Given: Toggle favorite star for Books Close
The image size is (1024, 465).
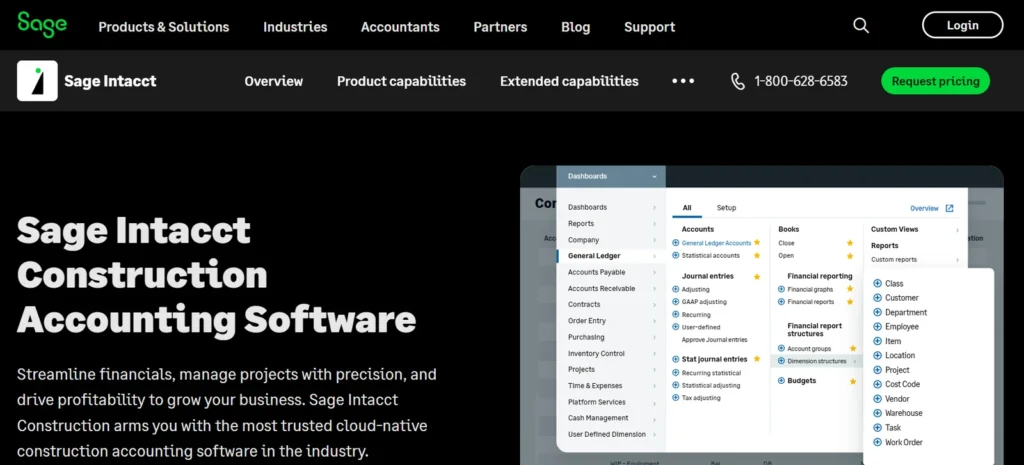Looking at the screenshot, I should (850, 243).
